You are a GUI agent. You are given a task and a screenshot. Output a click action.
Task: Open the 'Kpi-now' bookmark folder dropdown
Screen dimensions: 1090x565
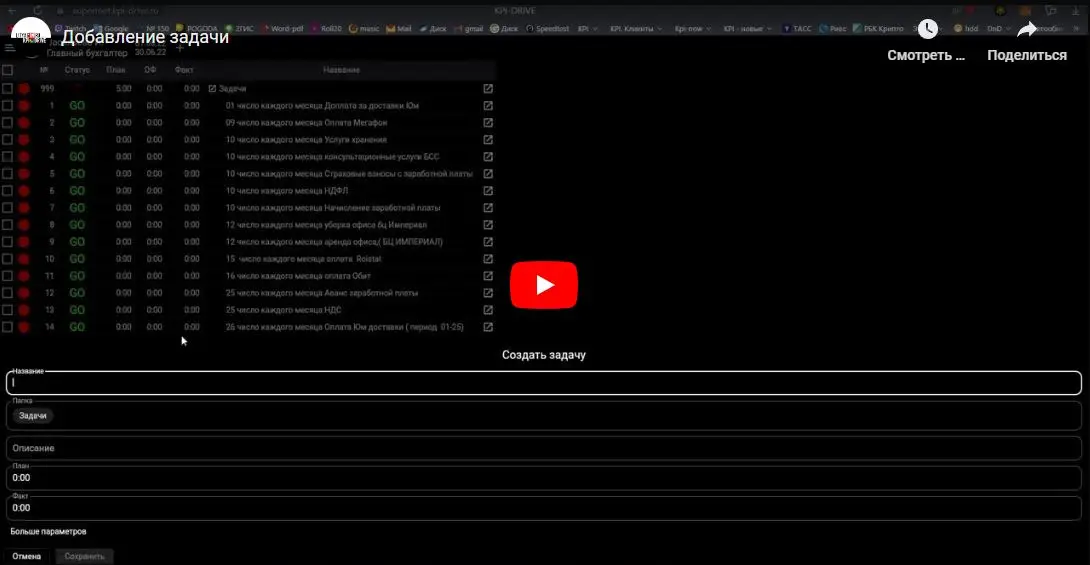[693, 28]
